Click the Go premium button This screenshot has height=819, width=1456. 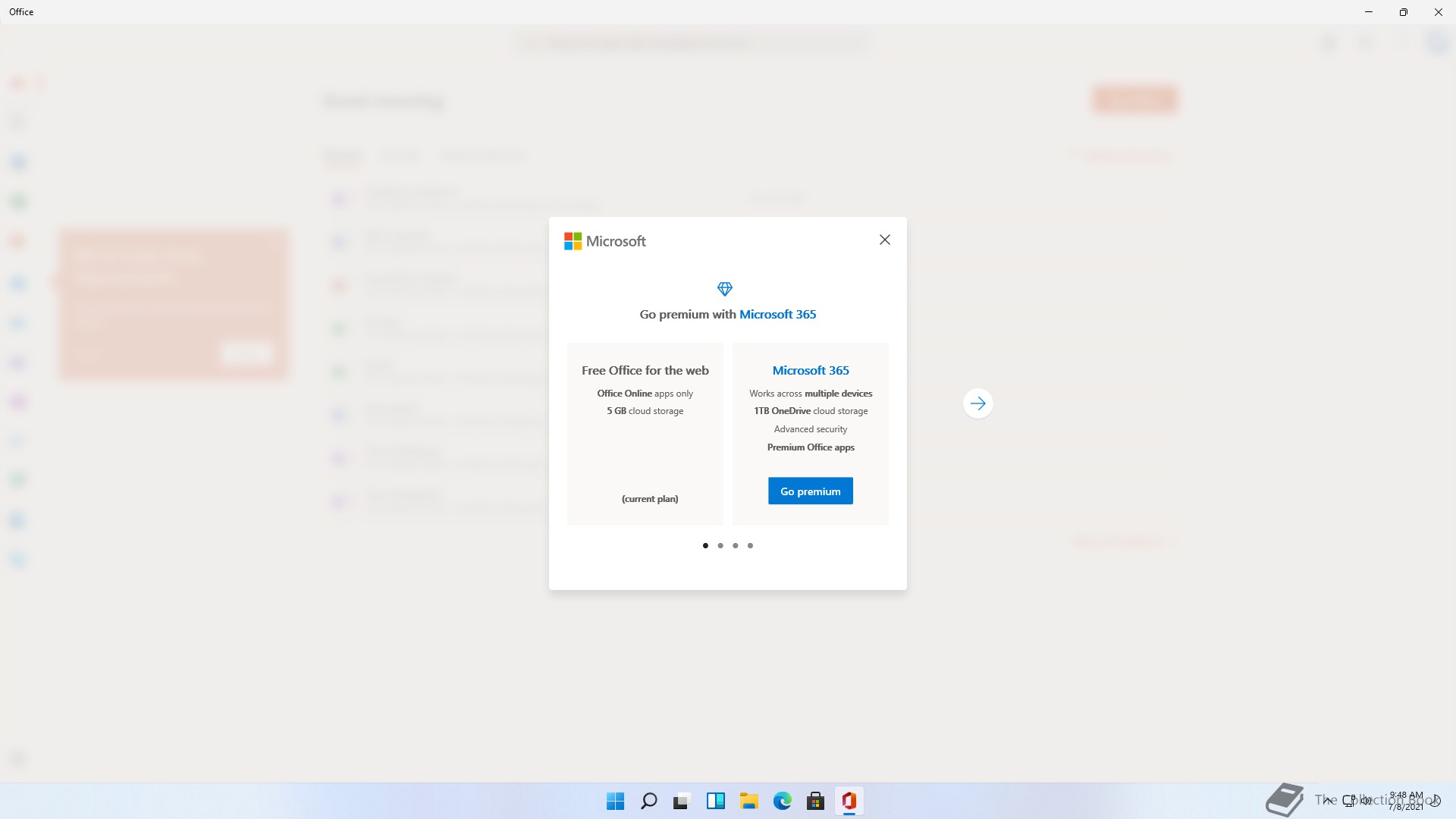pyautogui.click(x=810, y=491)
